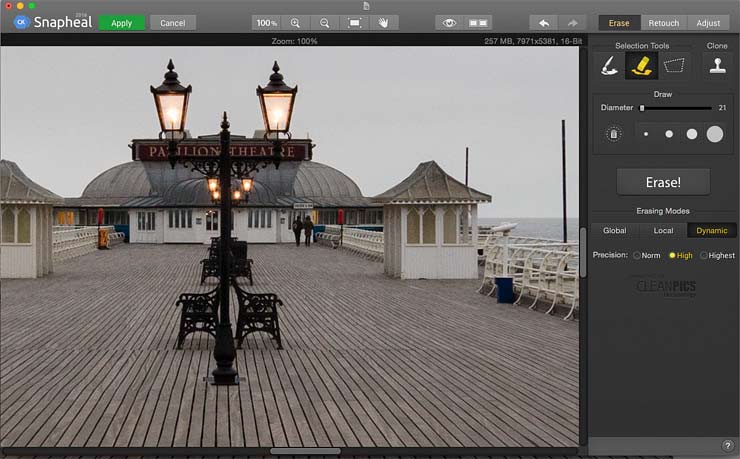This screenshot has height=459, width=740.
Task: Click the 257 MB image info text
Action: pyautogui.click(x=533, y=41)
